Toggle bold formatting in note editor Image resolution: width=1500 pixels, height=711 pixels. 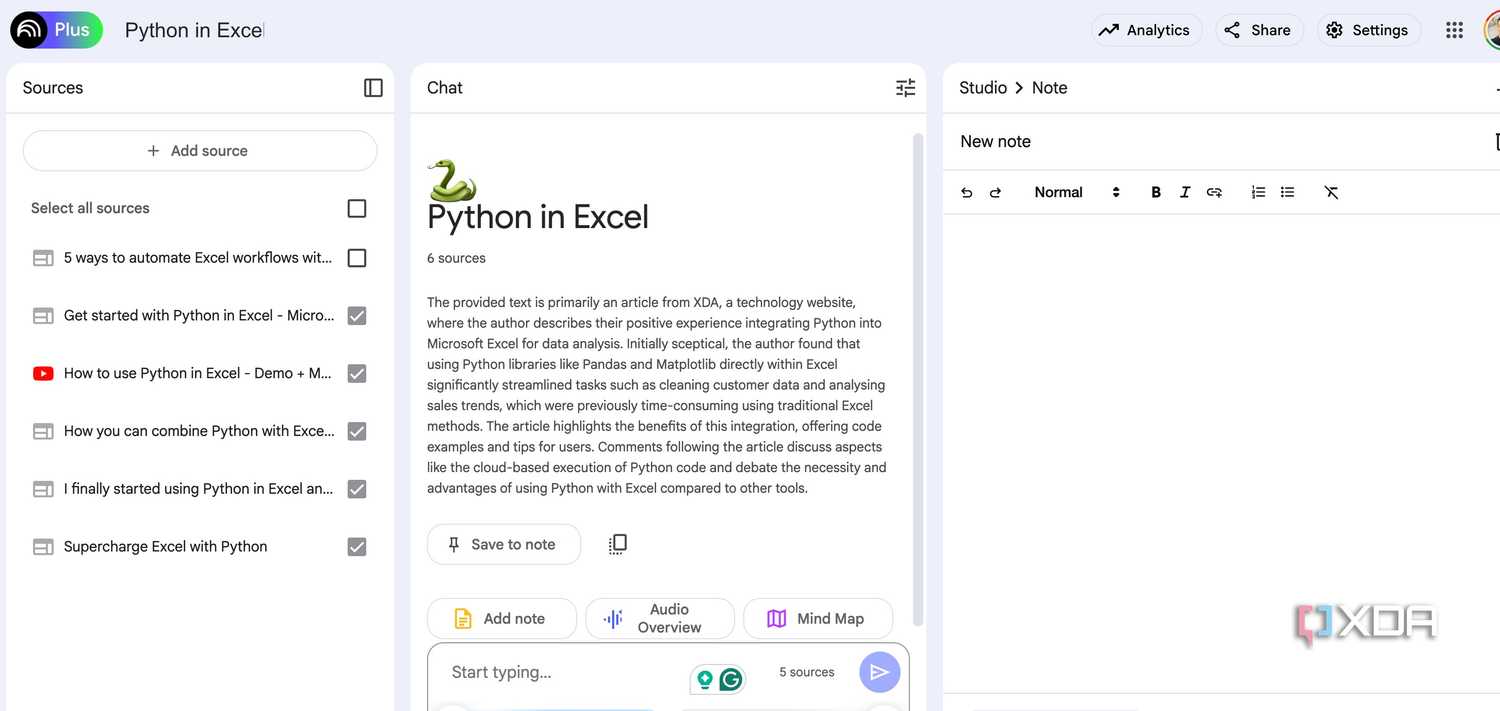(1156, 192)
